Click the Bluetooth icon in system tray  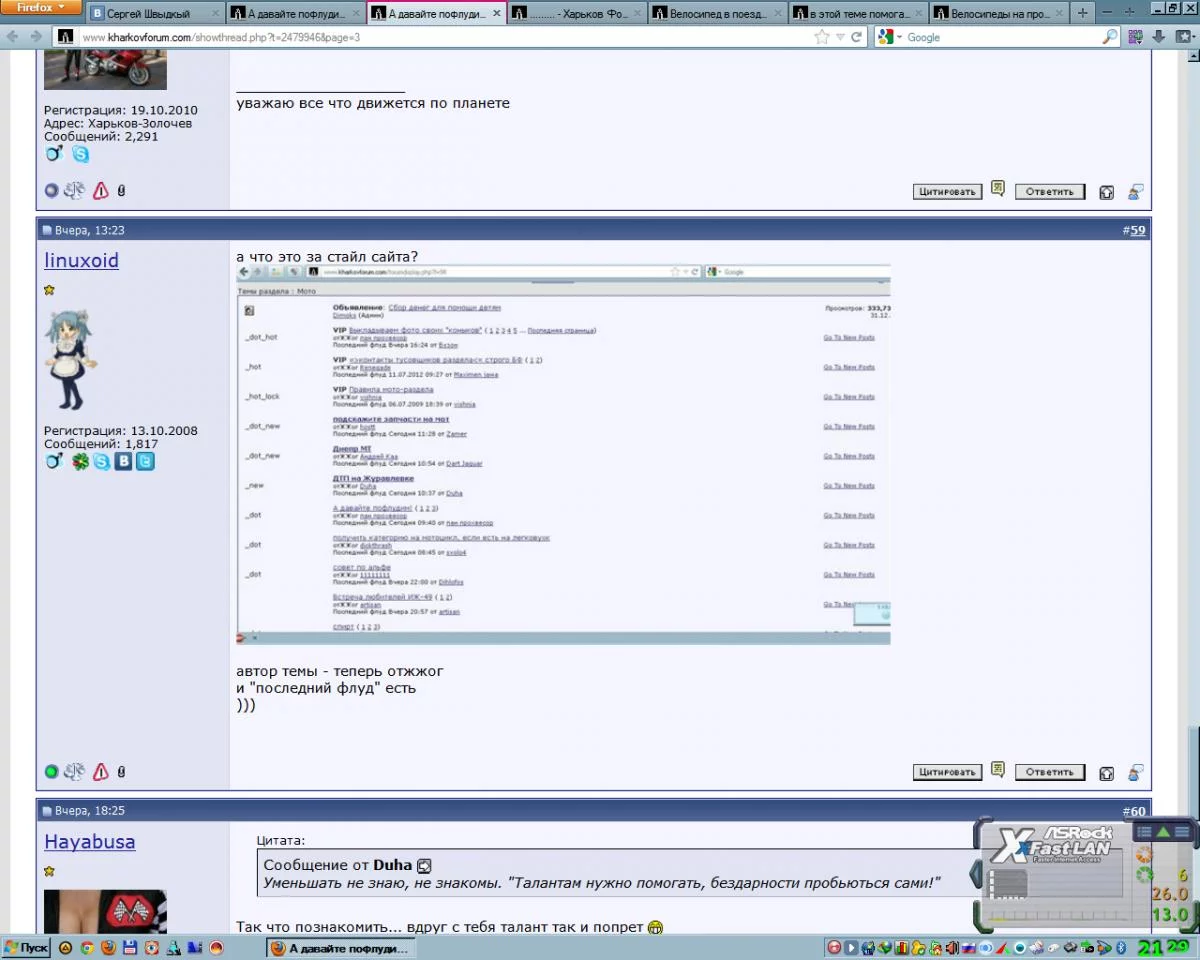click(x=1121, y=948)
